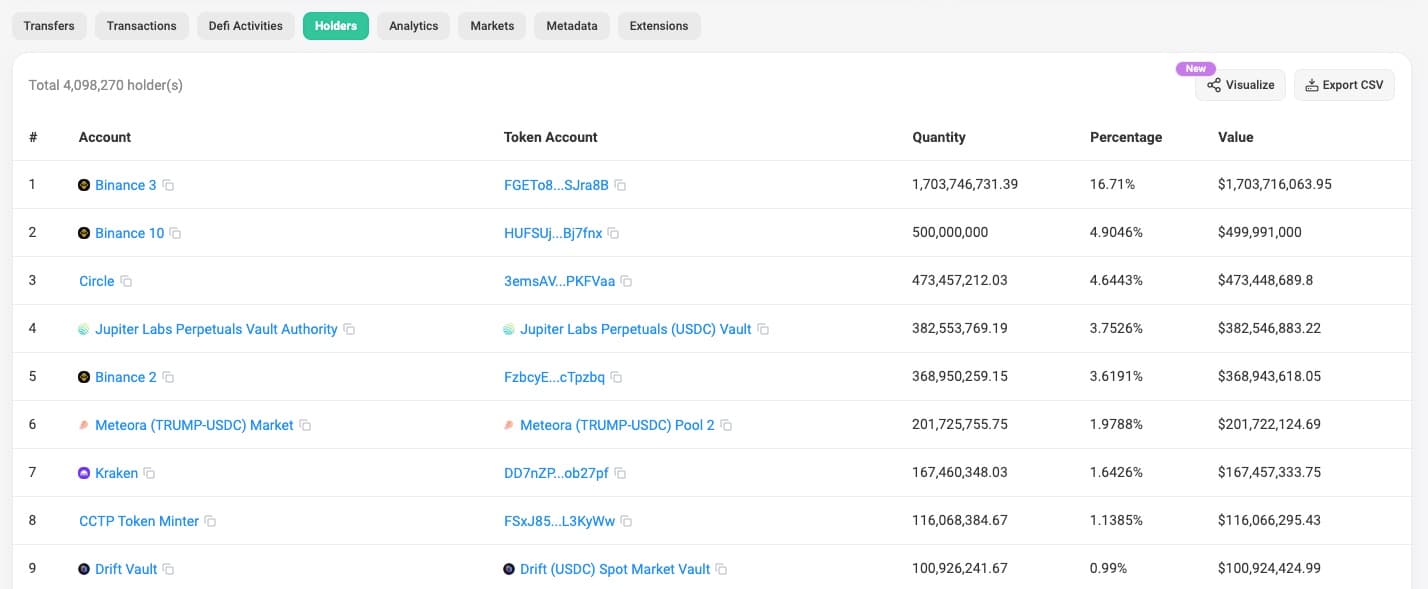The width and height of the screenshot is (1428, 589).
Task: Click the Percentage column header
Action: [1126, 137]
